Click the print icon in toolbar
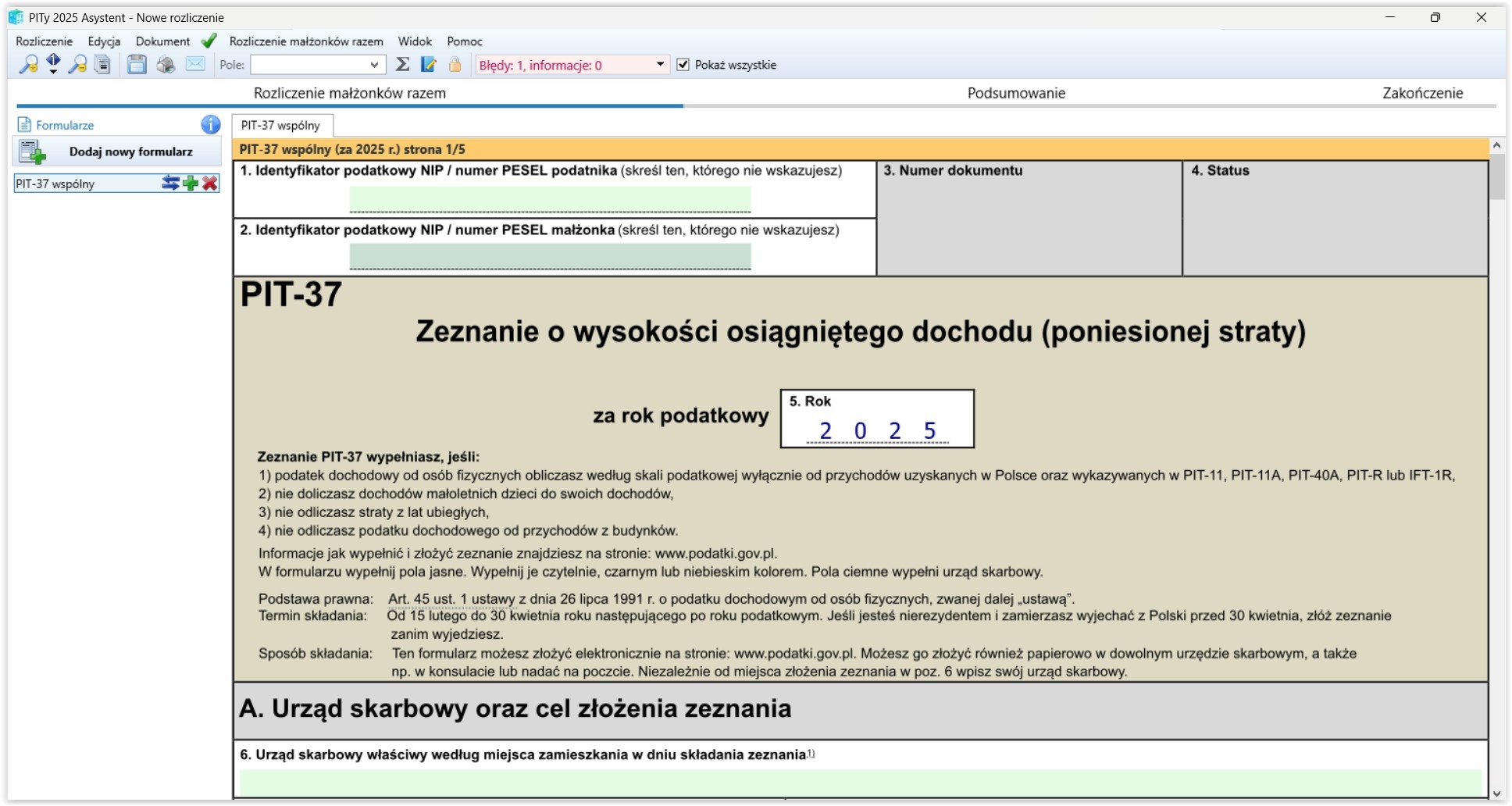Viewport: 1512px width, 806px height. (x=166, y=65)
